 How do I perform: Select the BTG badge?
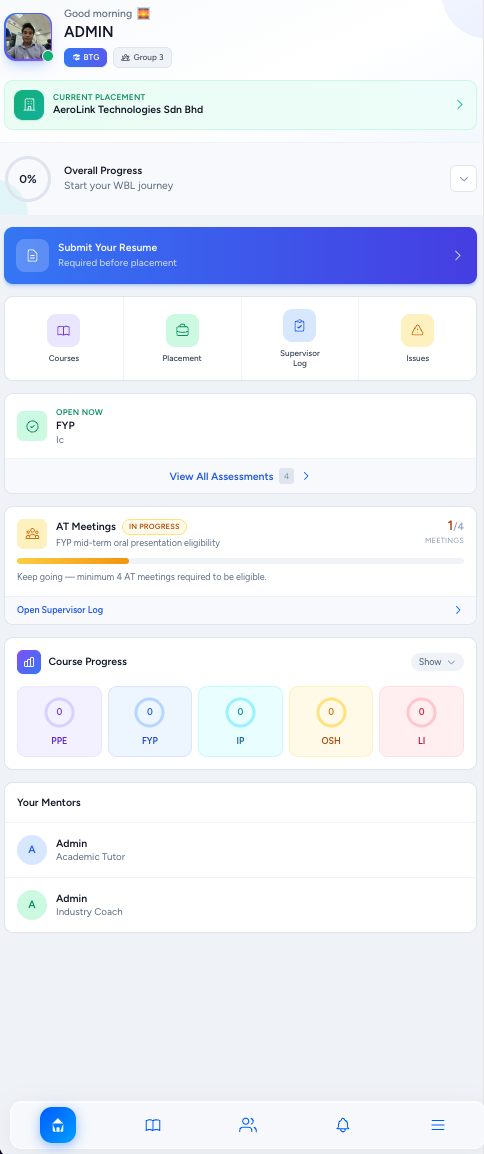tap(85, 57)
